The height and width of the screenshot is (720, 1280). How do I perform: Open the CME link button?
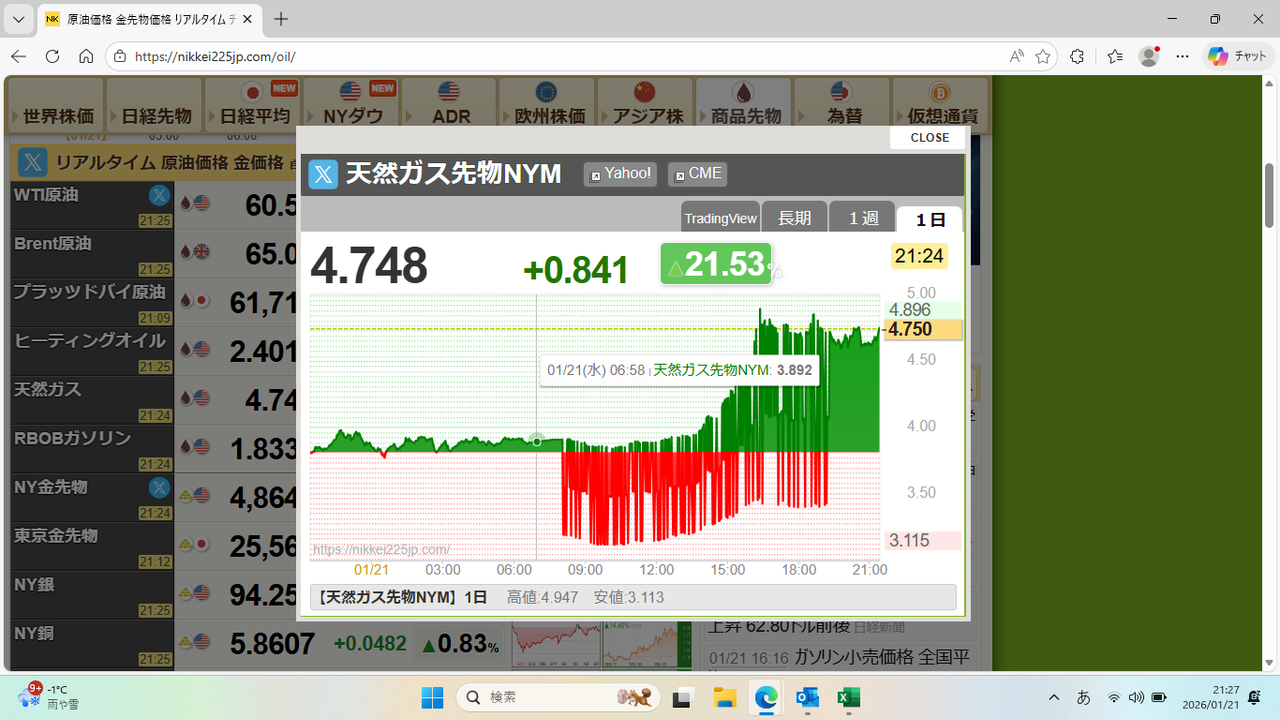(697, 174)
